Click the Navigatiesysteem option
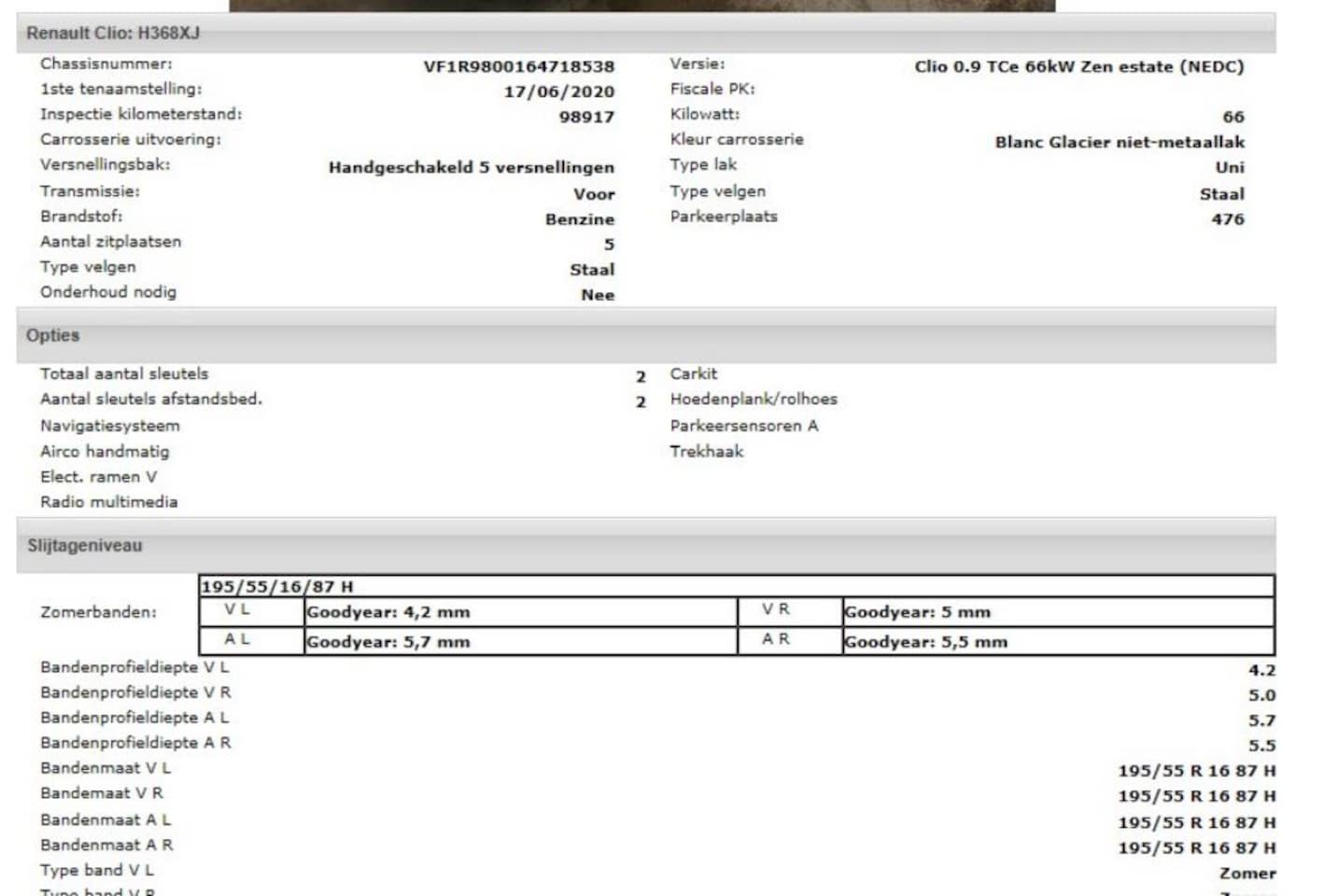 (x=110, y=426)
